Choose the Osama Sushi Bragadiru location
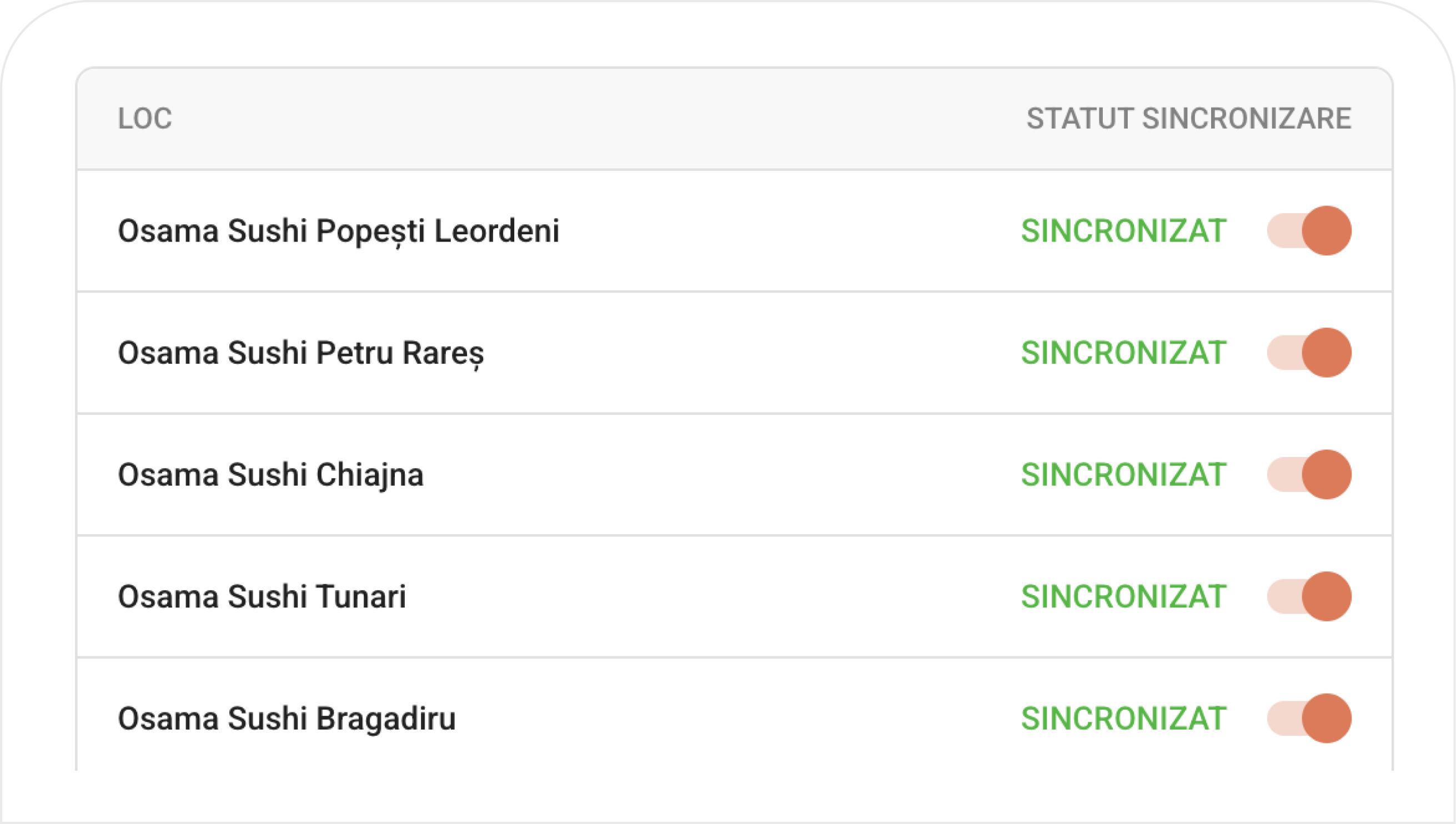Screen dimensions: 1456x824 (287, 719)
